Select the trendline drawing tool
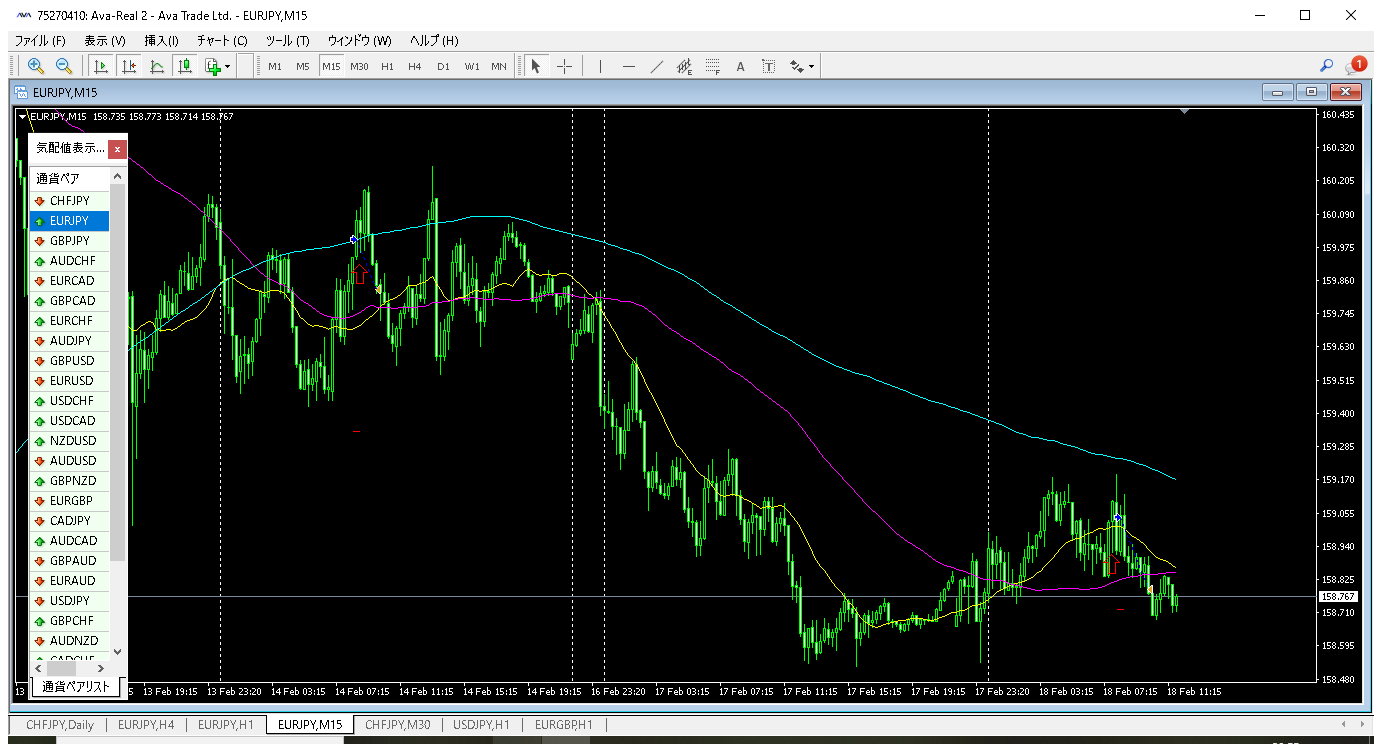This screenshot has height=744, width=1382. tap(656, 66)
